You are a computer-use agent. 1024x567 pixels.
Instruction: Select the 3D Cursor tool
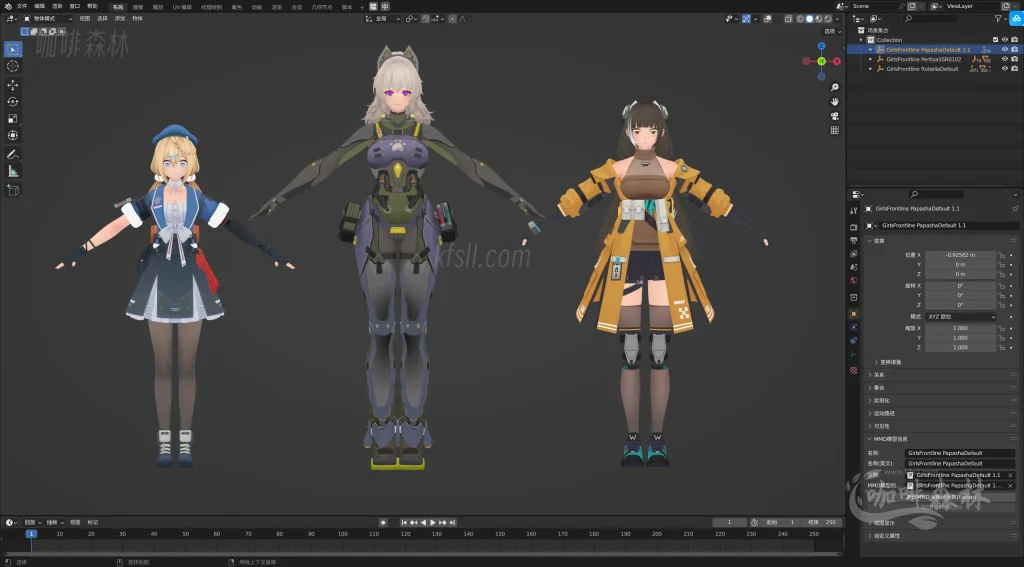point(12,66)
